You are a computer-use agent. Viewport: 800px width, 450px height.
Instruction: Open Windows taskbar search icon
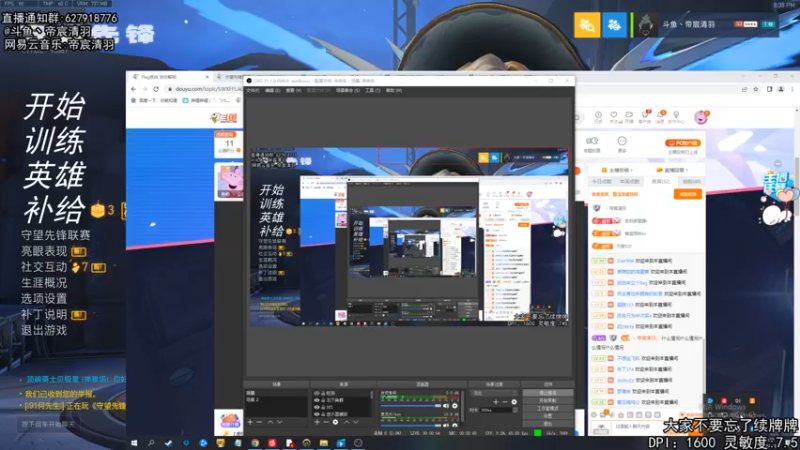[151, 443]
